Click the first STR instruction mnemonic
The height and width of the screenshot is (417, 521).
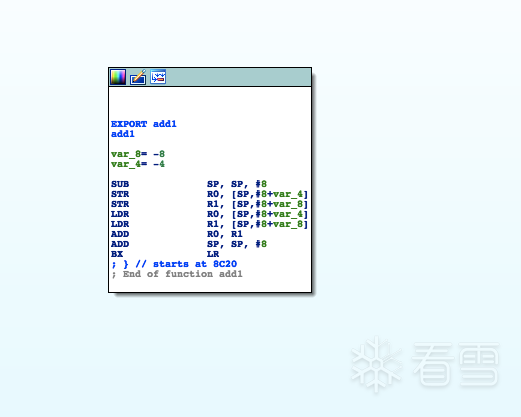[x=120, y=194]
